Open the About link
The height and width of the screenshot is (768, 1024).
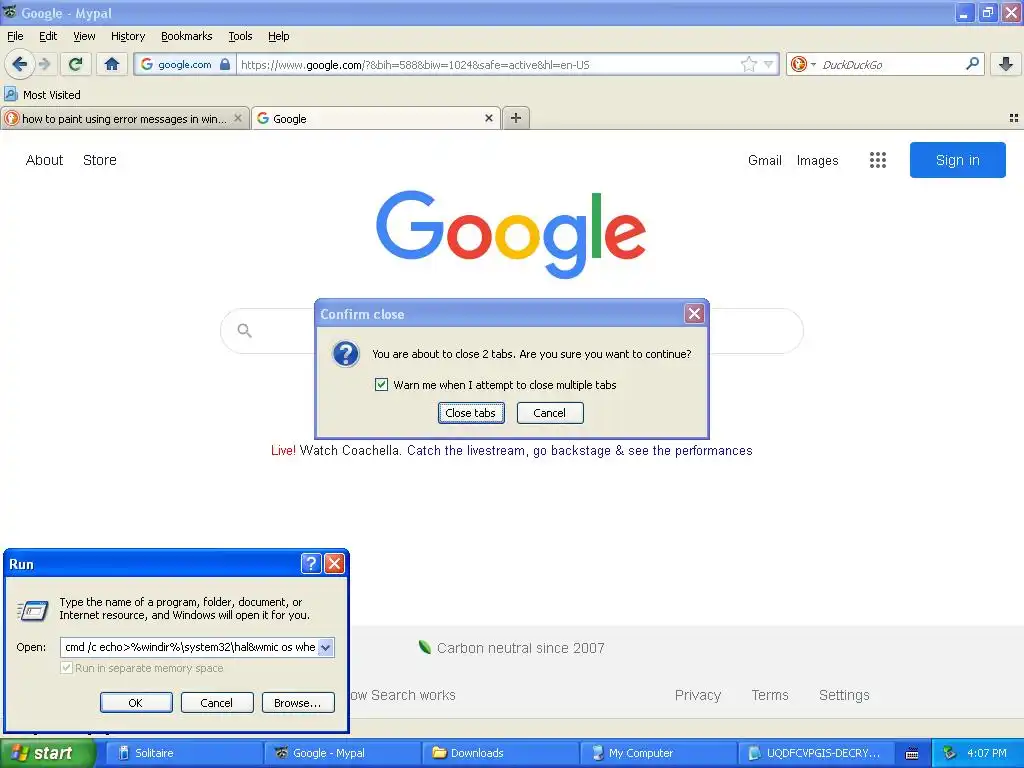click(x=44, y=160)
